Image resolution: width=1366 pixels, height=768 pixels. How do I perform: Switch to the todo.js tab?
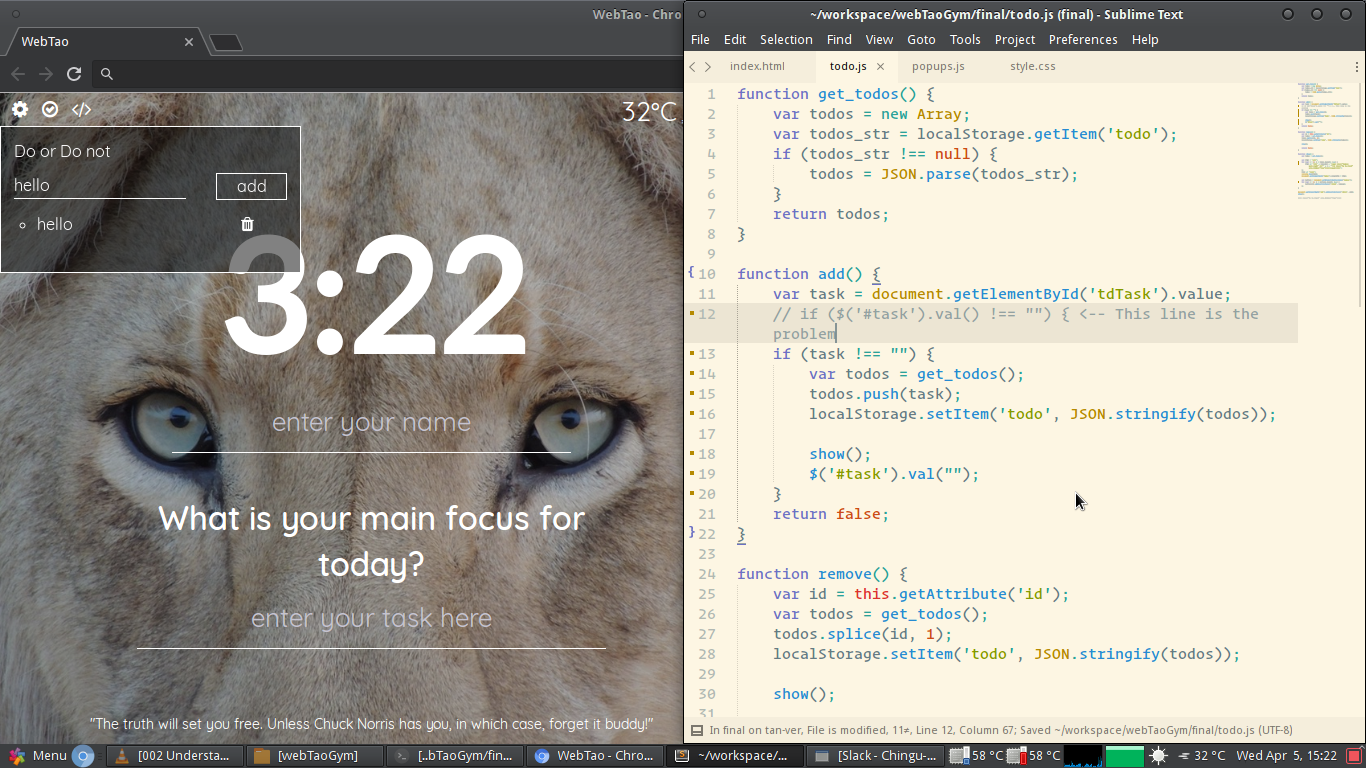tap(848, 67)
